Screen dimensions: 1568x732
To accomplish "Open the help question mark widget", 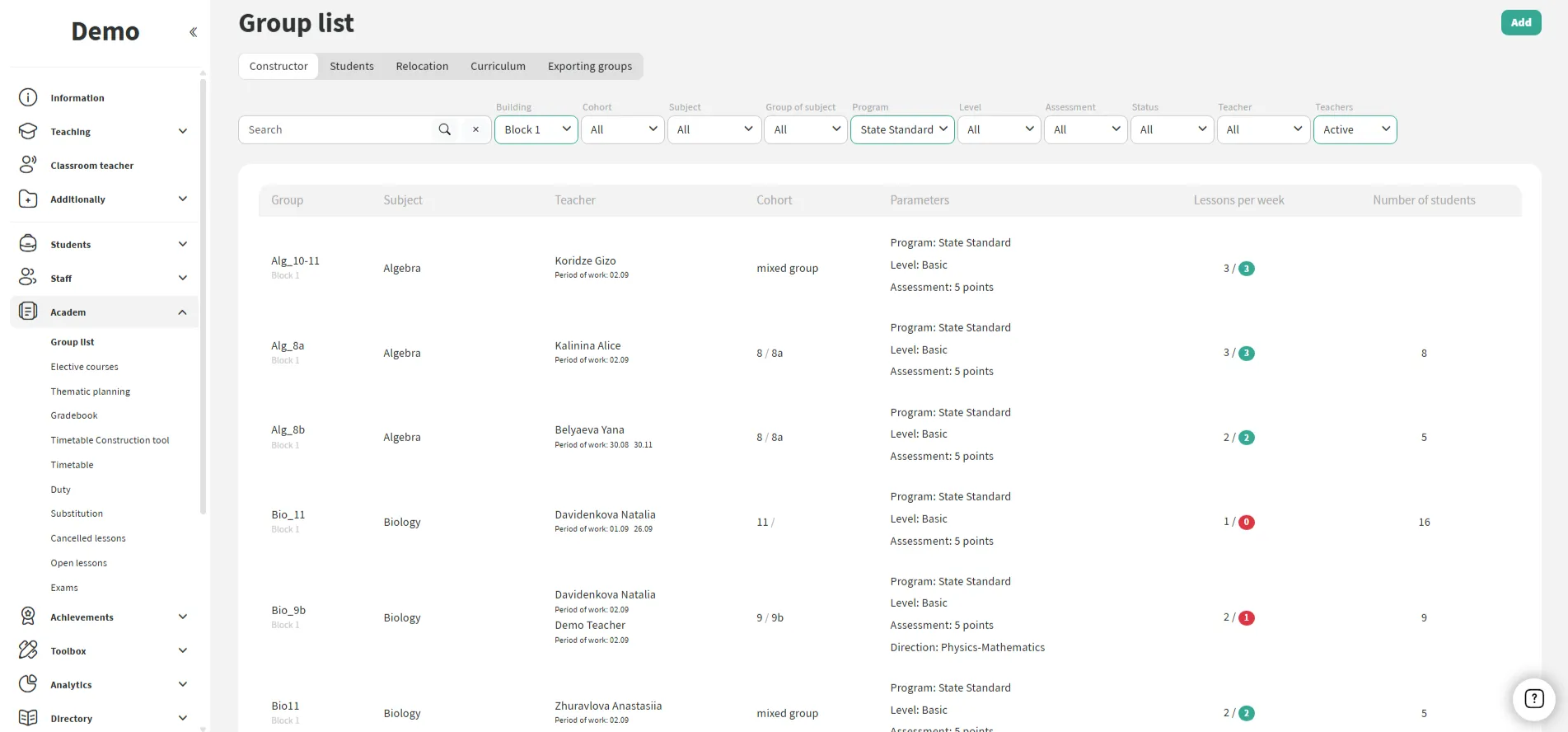I will coord(1533,699).
